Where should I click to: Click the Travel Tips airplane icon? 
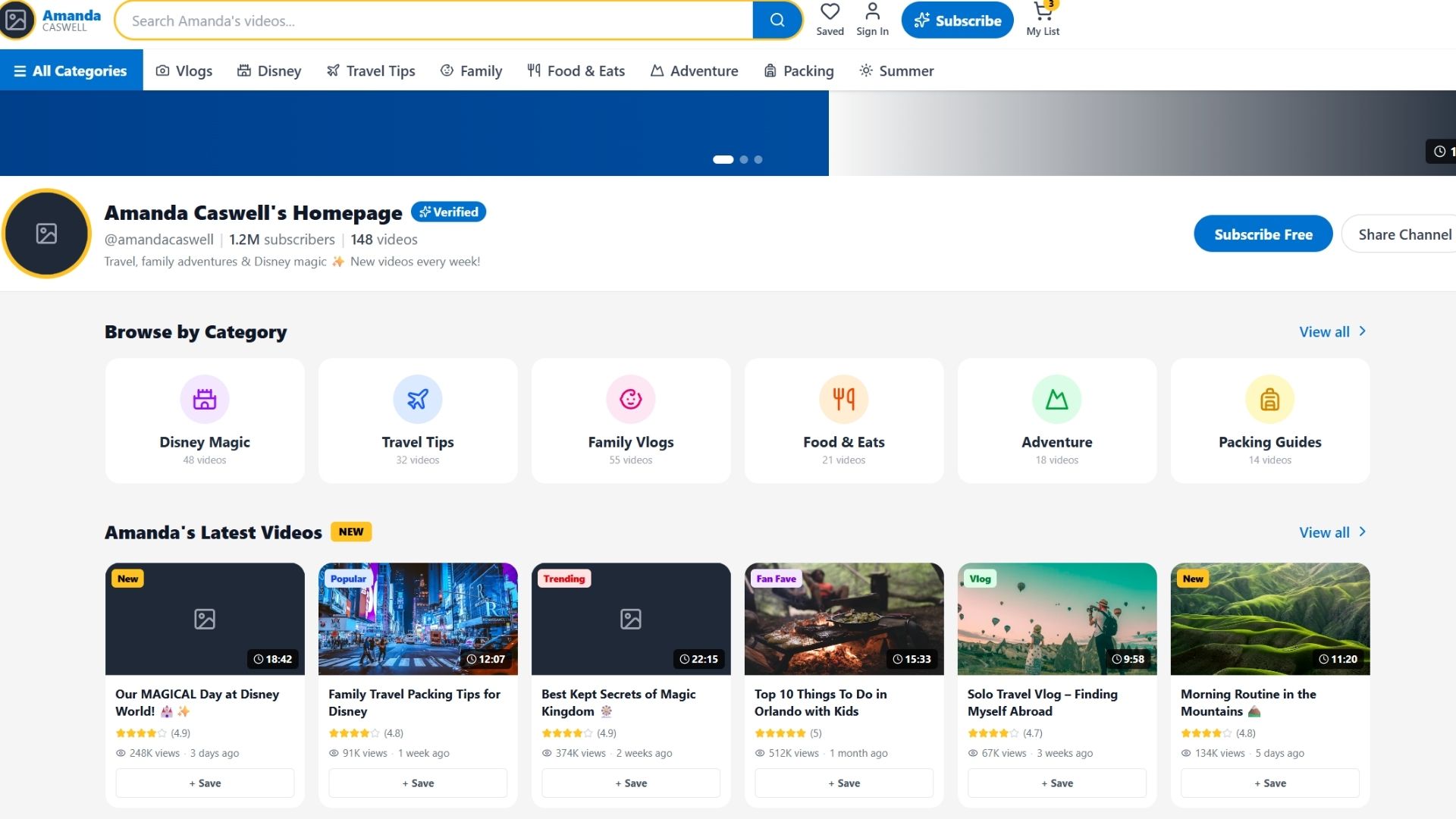point(418,398)
